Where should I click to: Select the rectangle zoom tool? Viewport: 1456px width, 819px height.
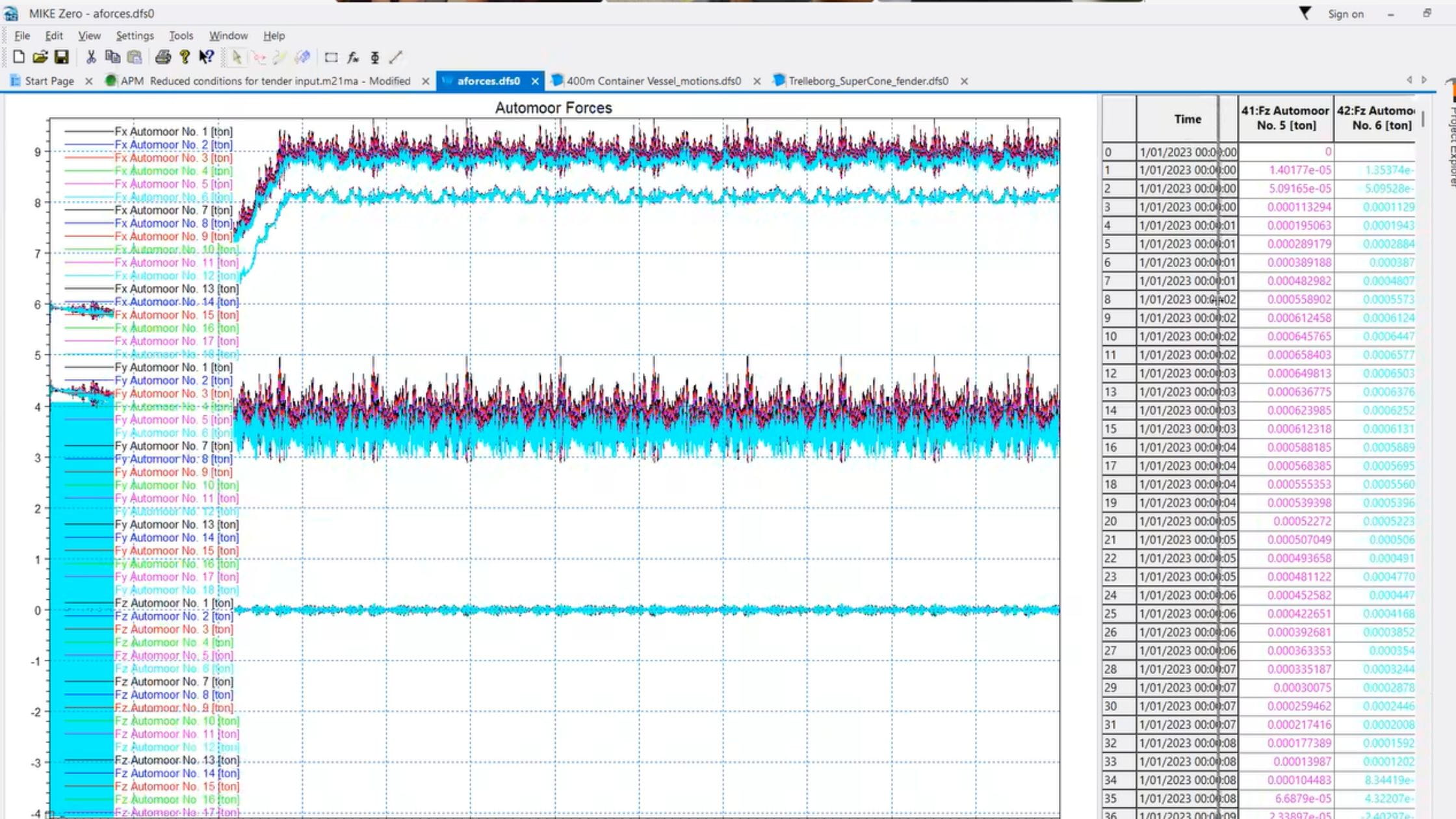pos(332,57)
